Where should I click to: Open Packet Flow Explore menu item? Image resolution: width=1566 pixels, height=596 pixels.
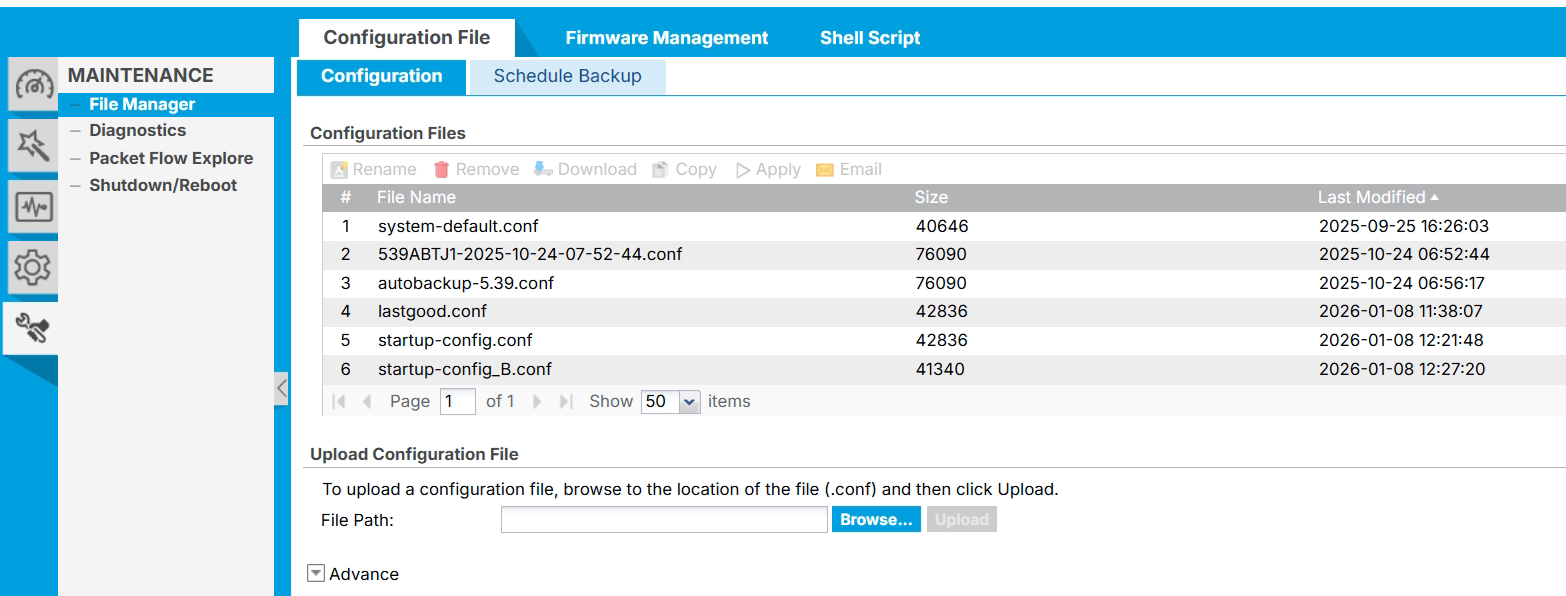171,158
